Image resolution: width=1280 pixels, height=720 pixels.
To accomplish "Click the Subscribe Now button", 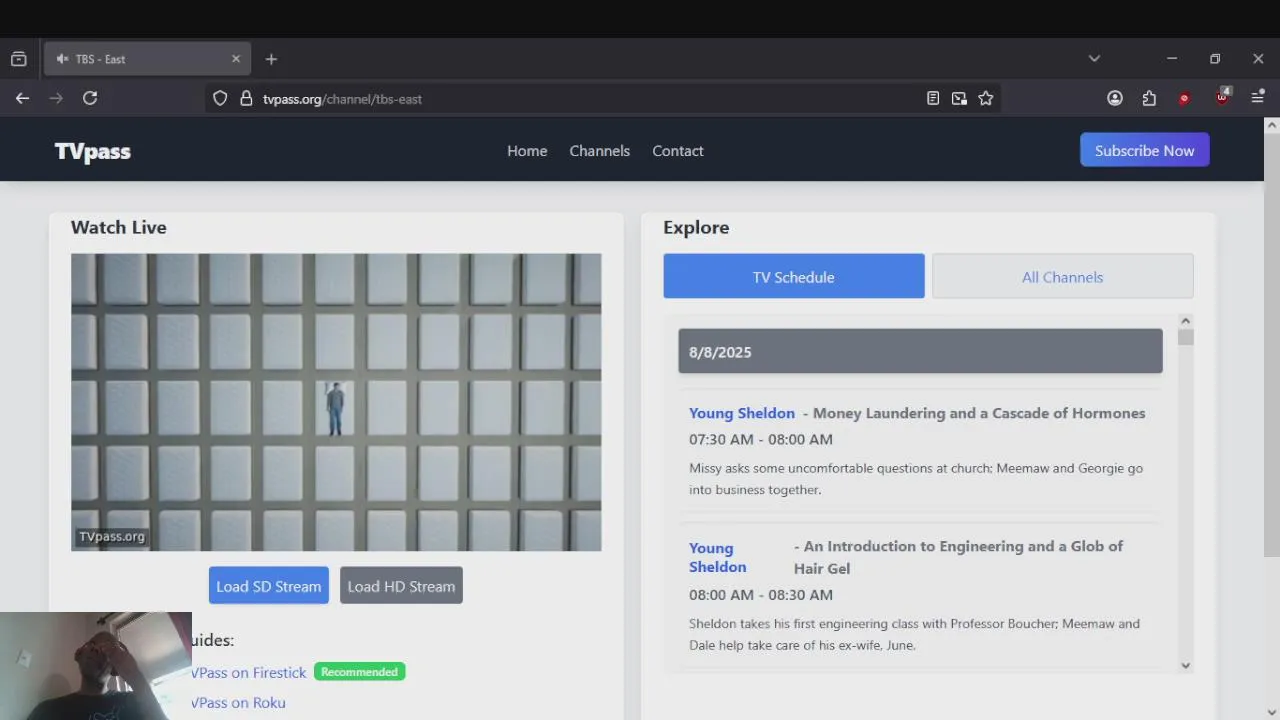I will point(1145,150).
